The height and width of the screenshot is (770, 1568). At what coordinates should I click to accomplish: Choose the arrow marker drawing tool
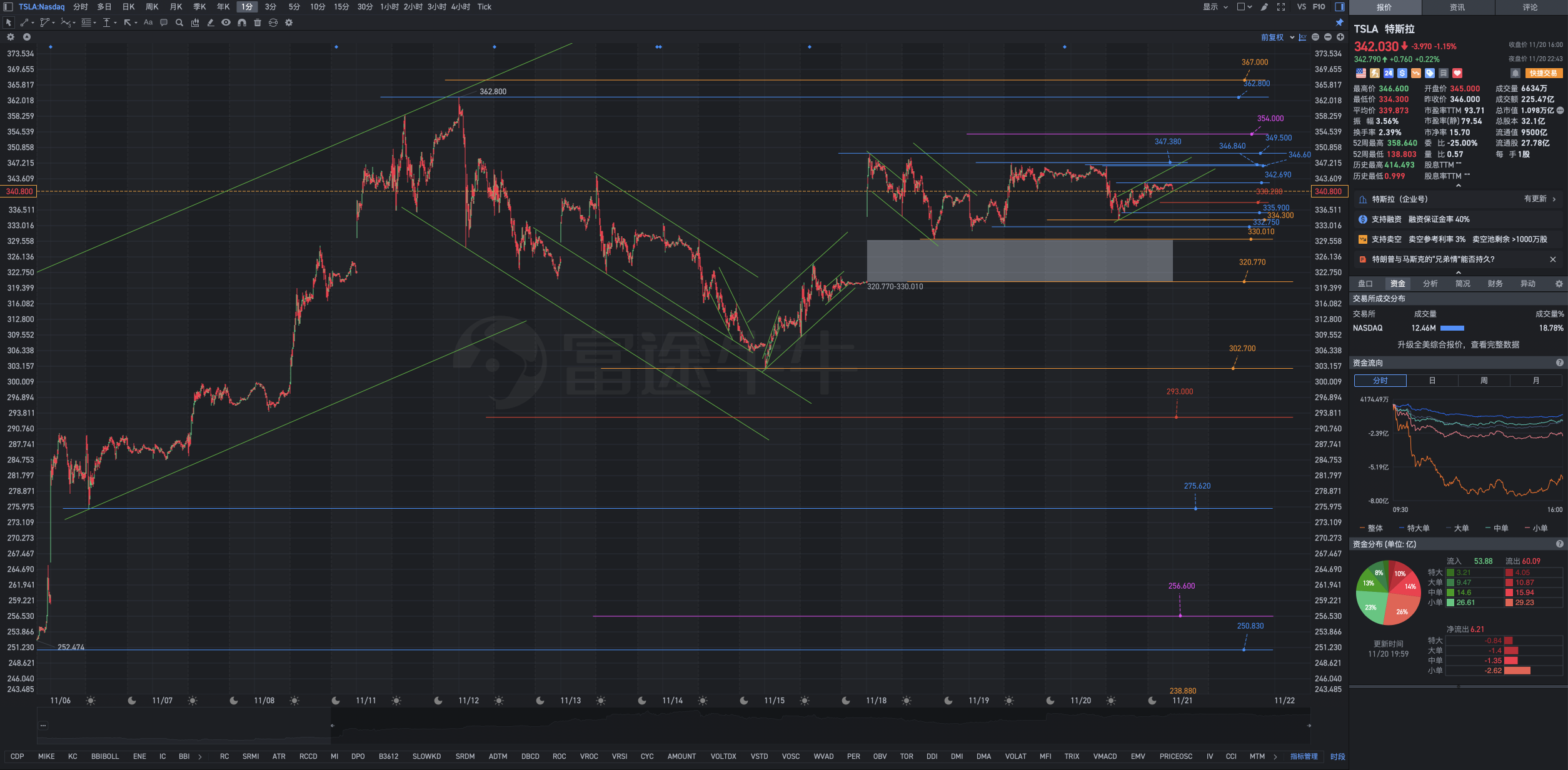[x=128, y=22]
